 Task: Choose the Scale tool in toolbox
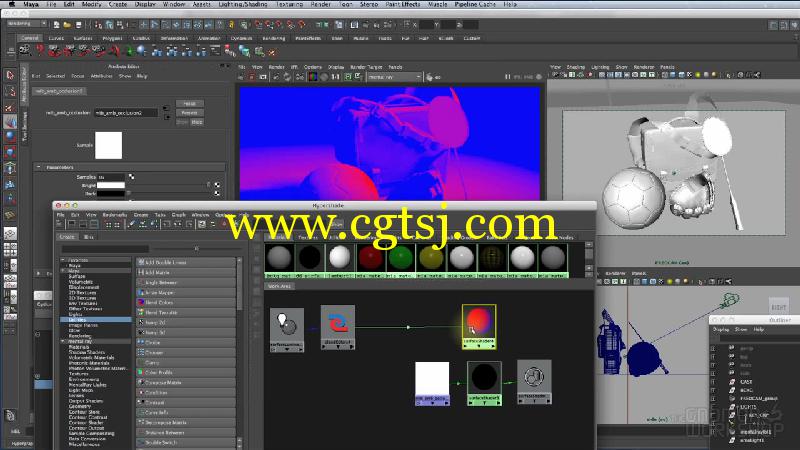(10, 152)
